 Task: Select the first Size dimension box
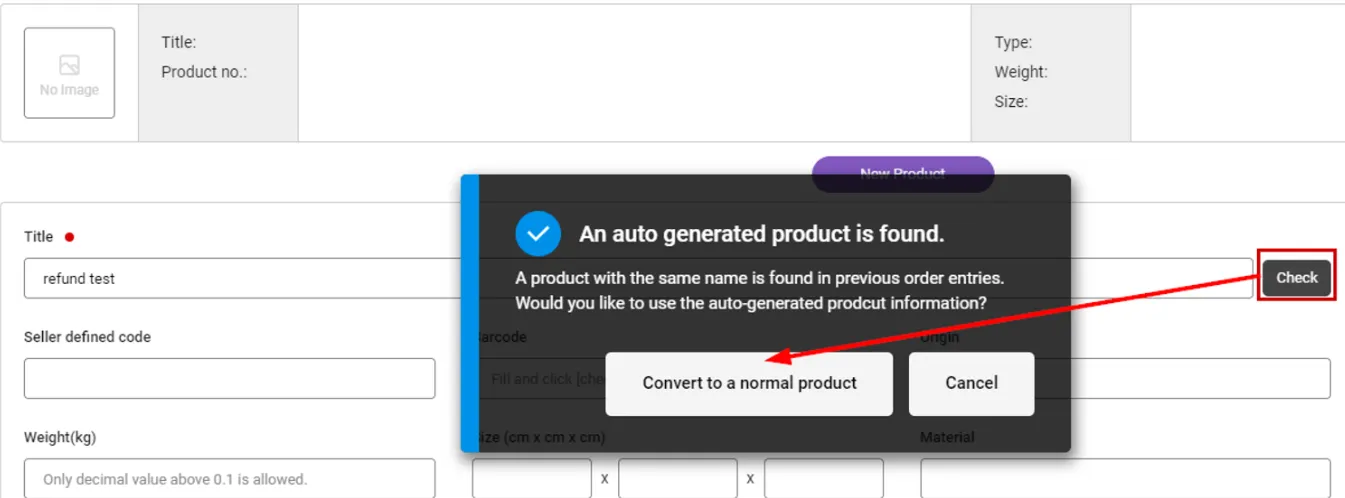tap(531, 479)
